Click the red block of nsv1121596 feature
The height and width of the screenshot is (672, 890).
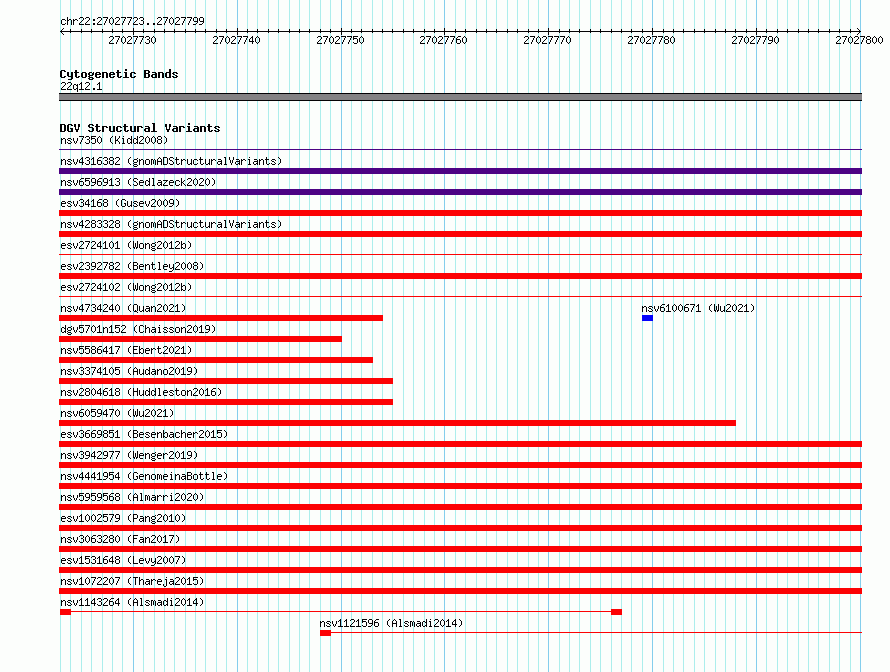(x=325, y=633)
